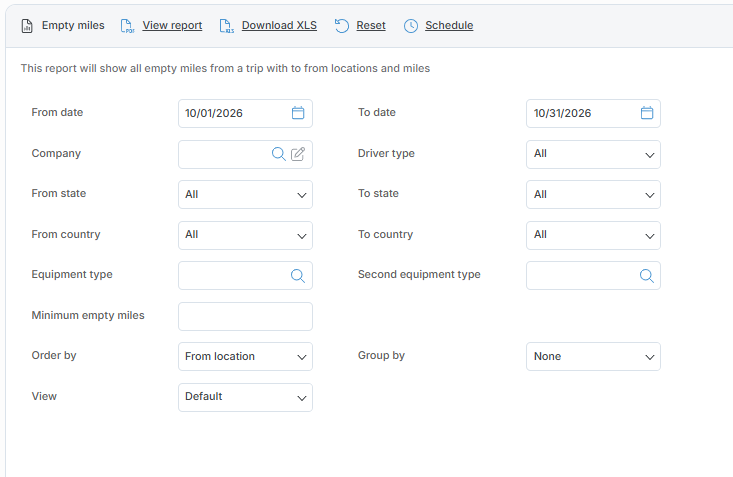The image size is (733, 477).
Task: Click the Empty miles title text
Action: tap(73, 25)
